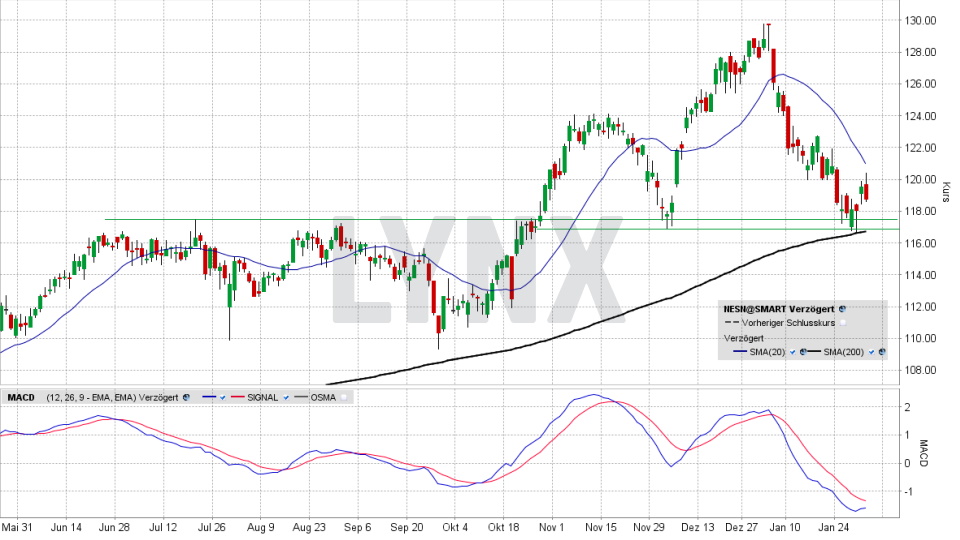Click the Jan 24 date axis label

834,527
